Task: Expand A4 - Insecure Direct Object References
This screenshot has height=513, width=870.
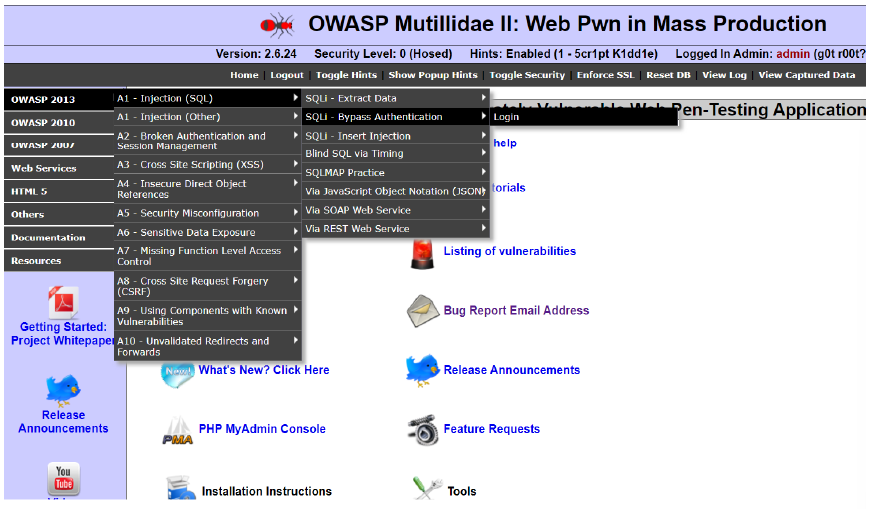Action: click(x=208, y=189)
